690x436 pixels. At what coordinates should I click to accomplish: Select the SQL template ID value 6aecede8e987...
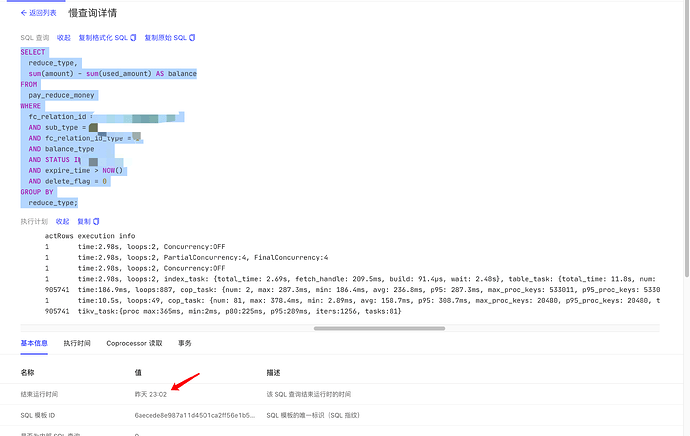[x=195, y=415]
